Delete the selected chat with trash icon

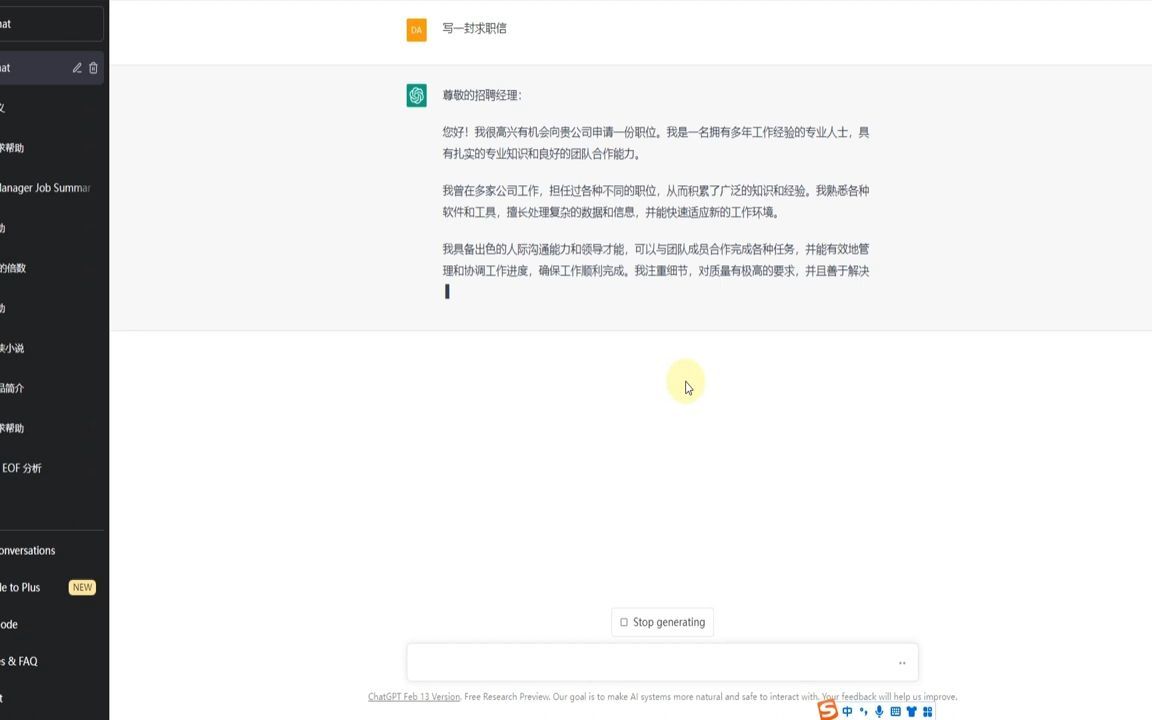pos(93,68)
